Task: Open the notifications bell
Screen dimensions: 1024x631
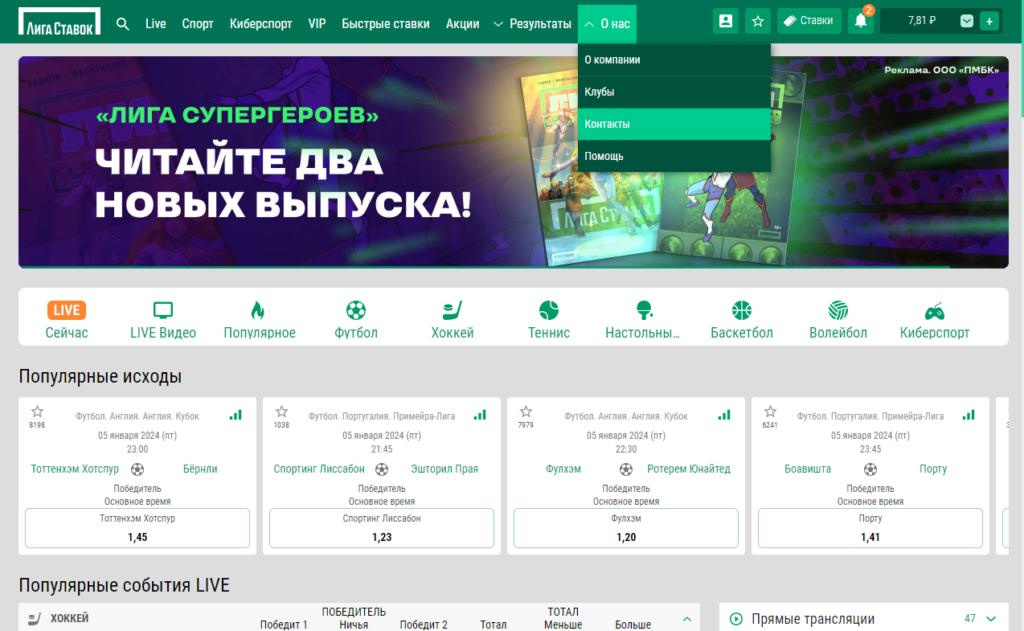Action: [x=861, y=21]
